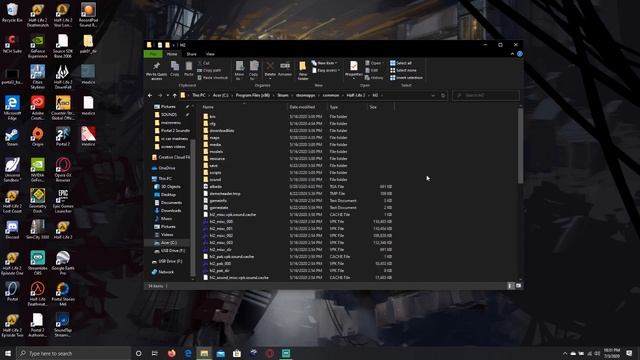Open the recent locations dropdown arrow
640x360 pixels.
(167, 96)
